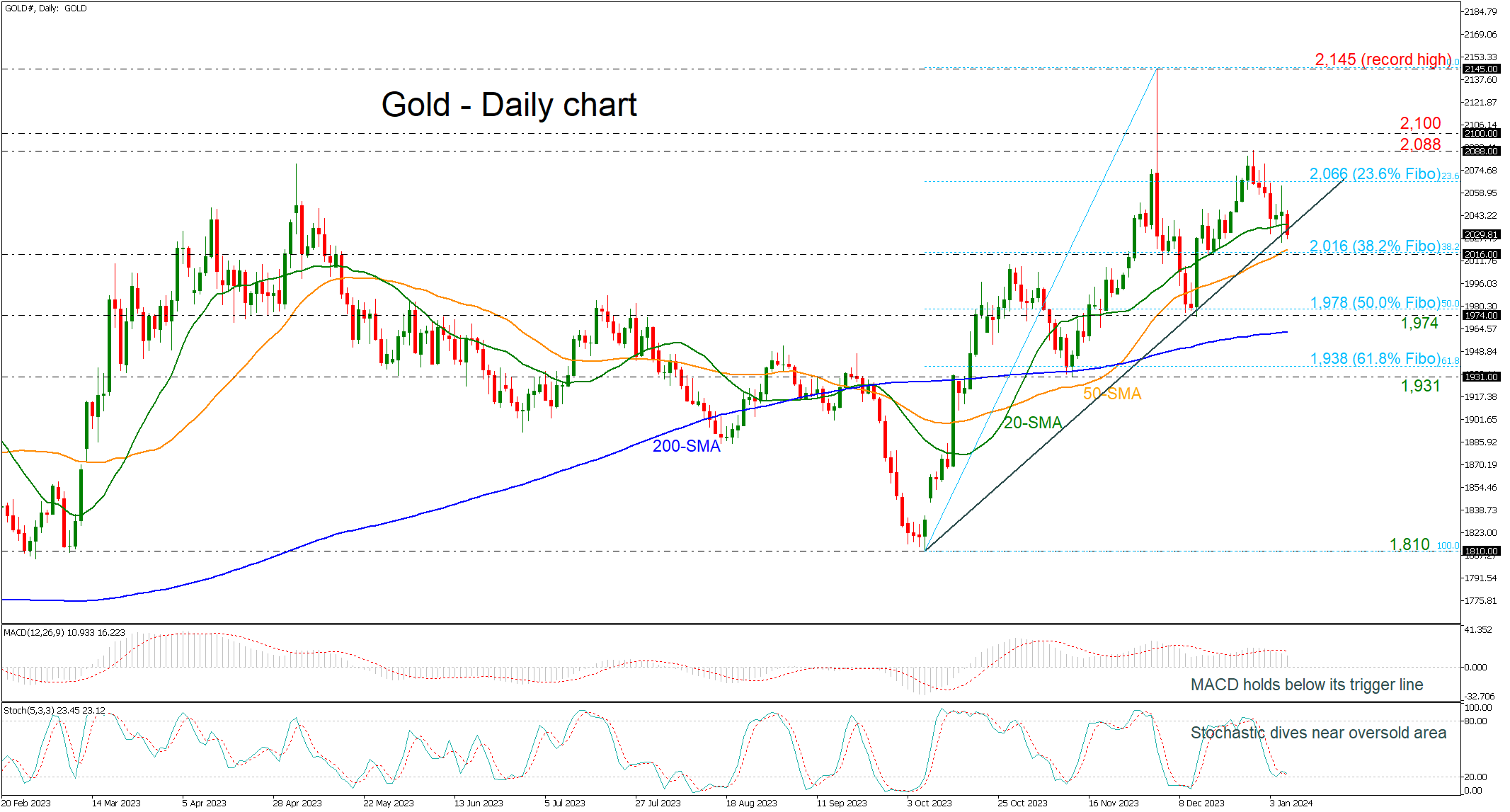The height and width of the screenshot is (812, 1510).
Task: Click the '3 Jan 2024' date marker
Action: point(1291,803)
